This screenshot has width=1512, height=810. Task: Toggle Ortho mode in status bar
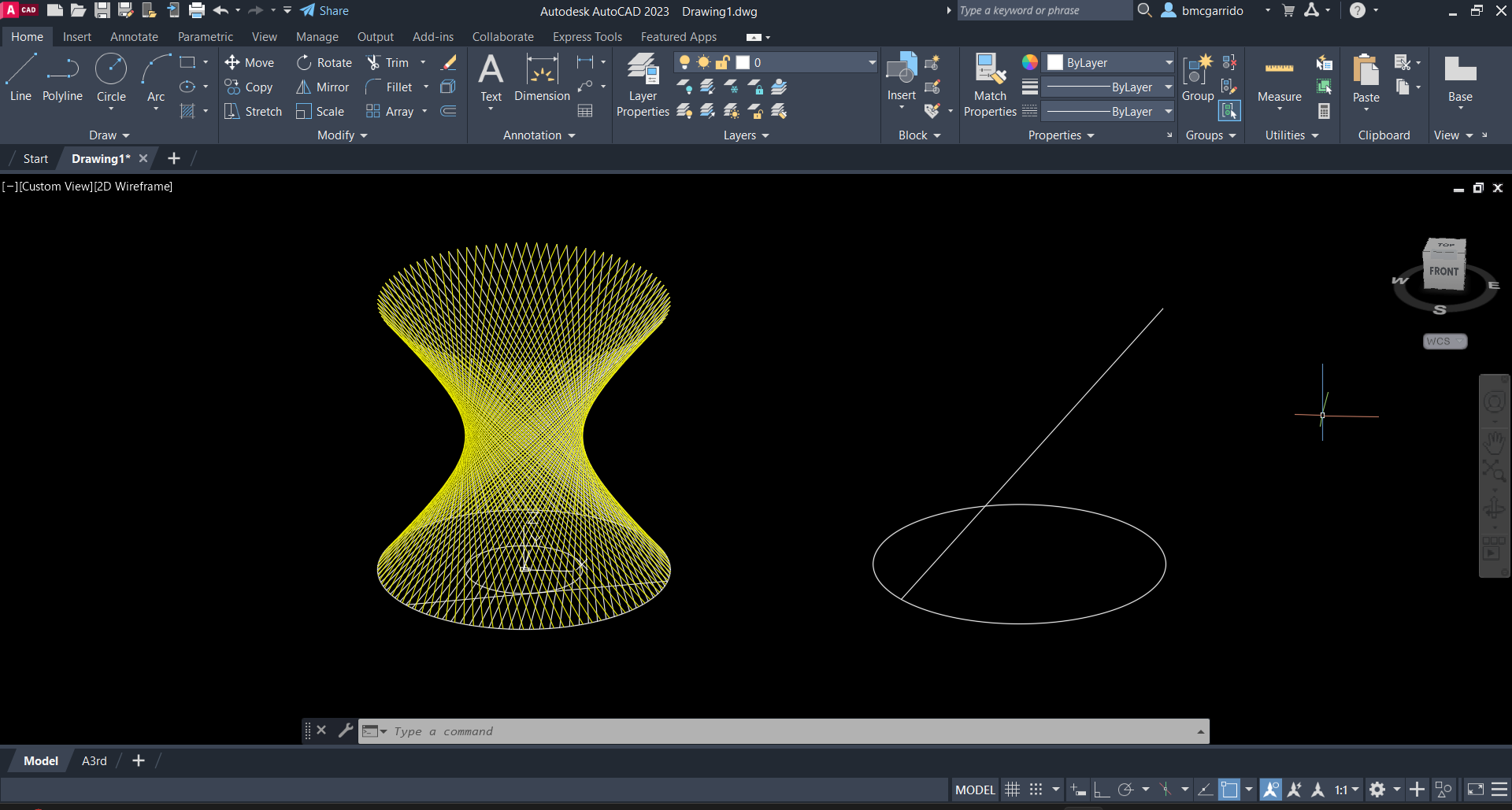[1102, 790]
